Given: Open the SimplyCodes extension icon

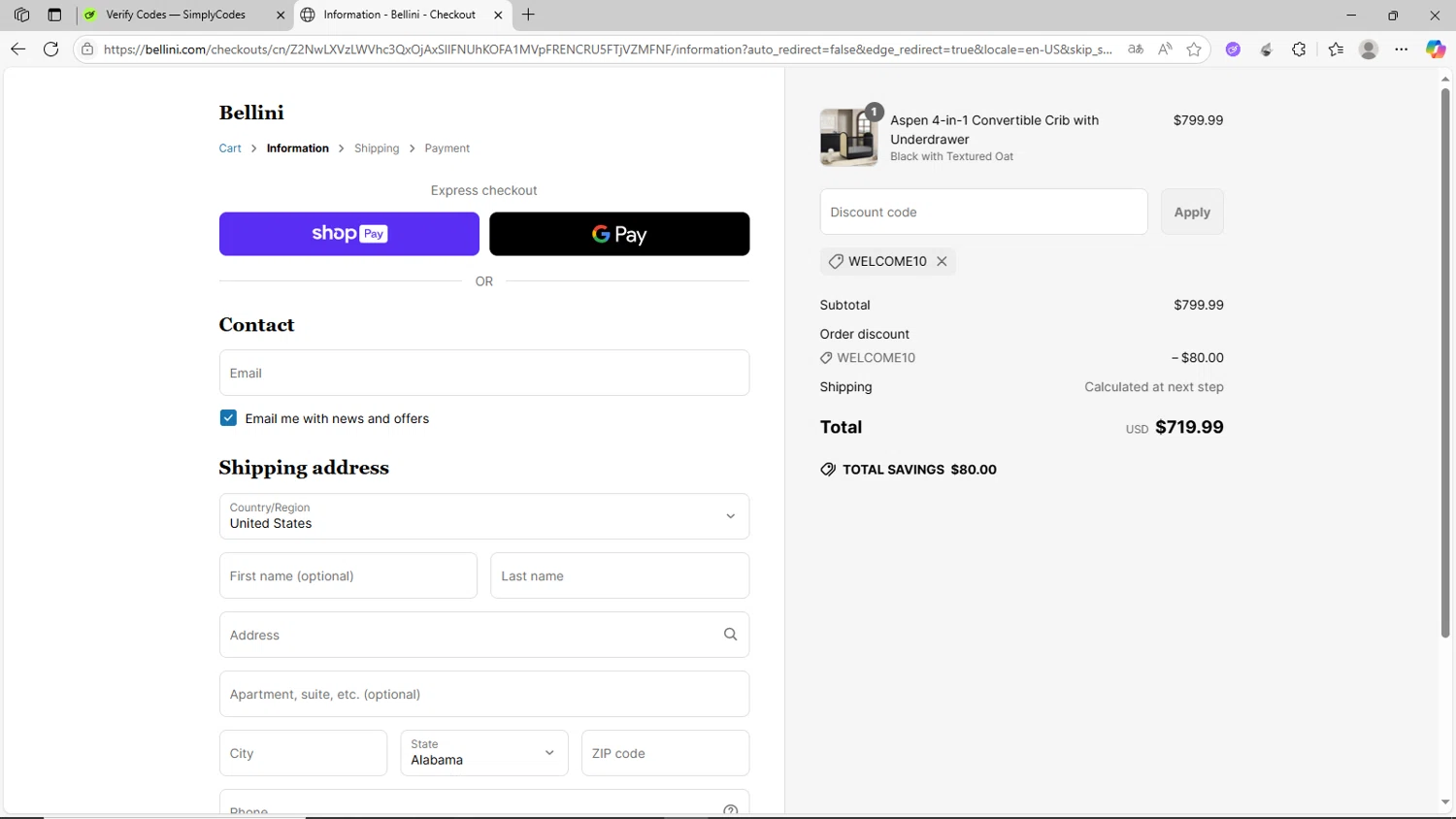Looking at the screenshot, I should (1266, 49).
